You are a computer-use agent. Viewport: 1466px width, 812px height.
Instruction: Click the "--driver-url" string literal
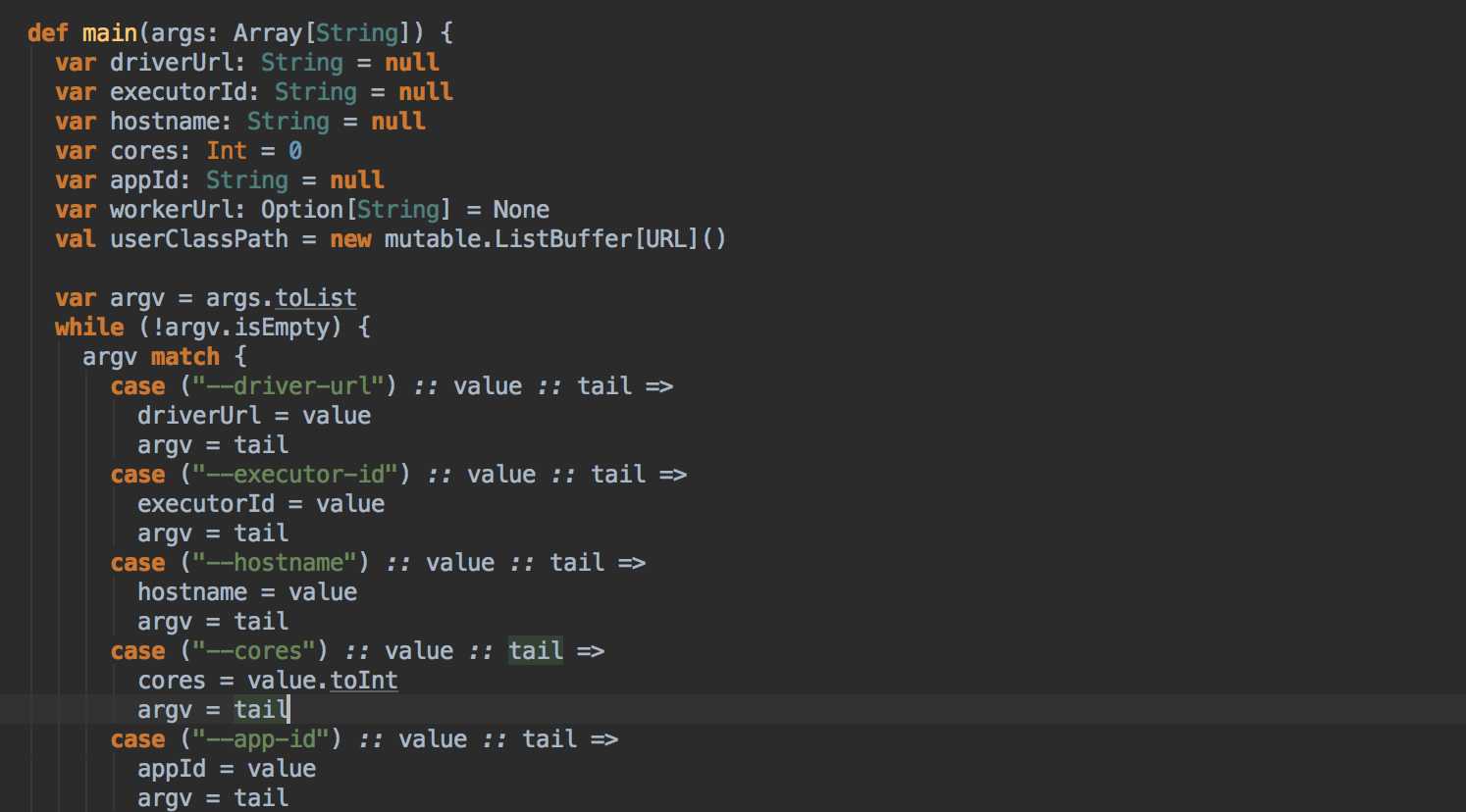(288, 386)
